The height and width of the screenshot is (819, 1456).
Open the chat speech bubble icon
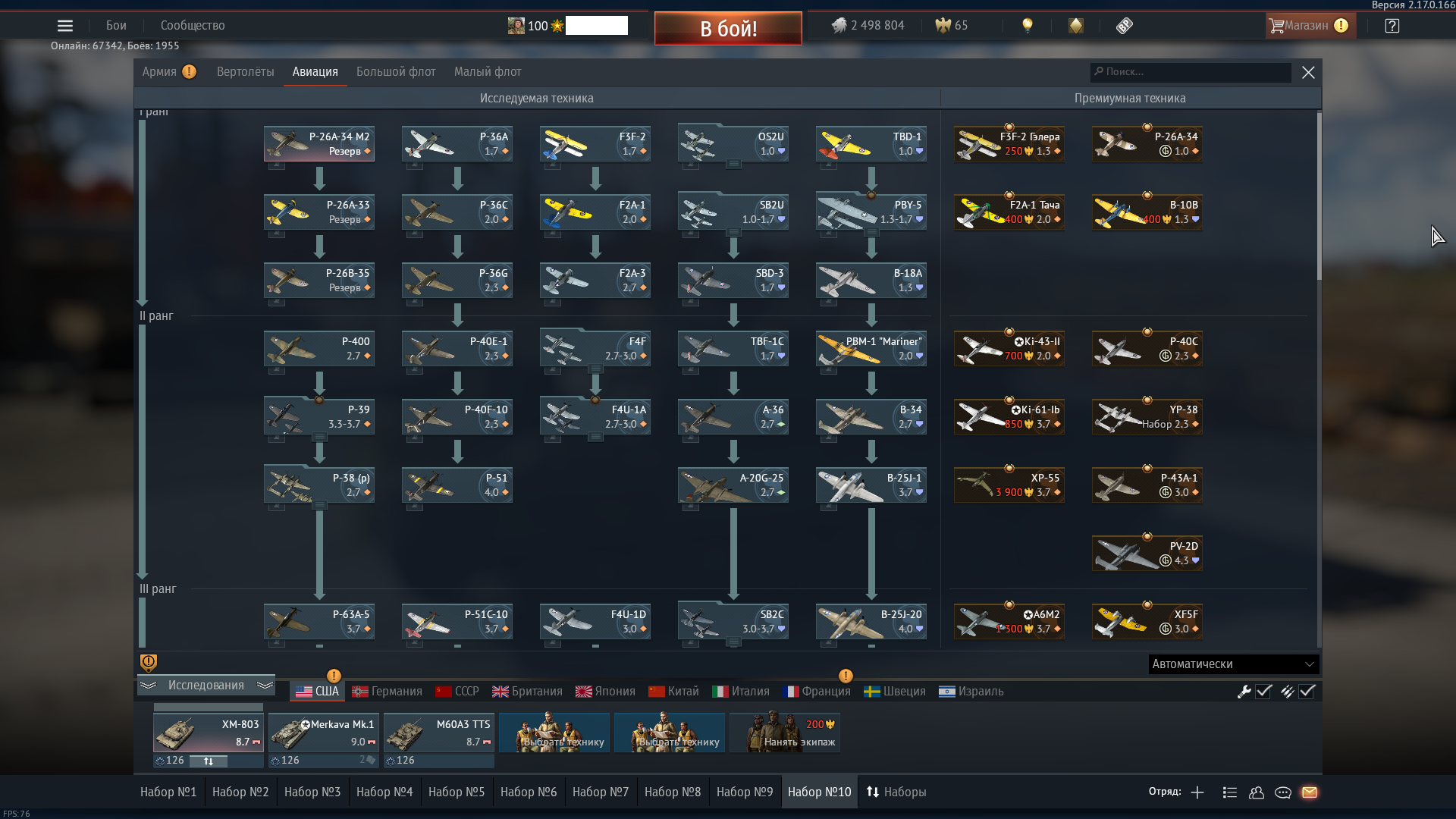pos(1283,792)
